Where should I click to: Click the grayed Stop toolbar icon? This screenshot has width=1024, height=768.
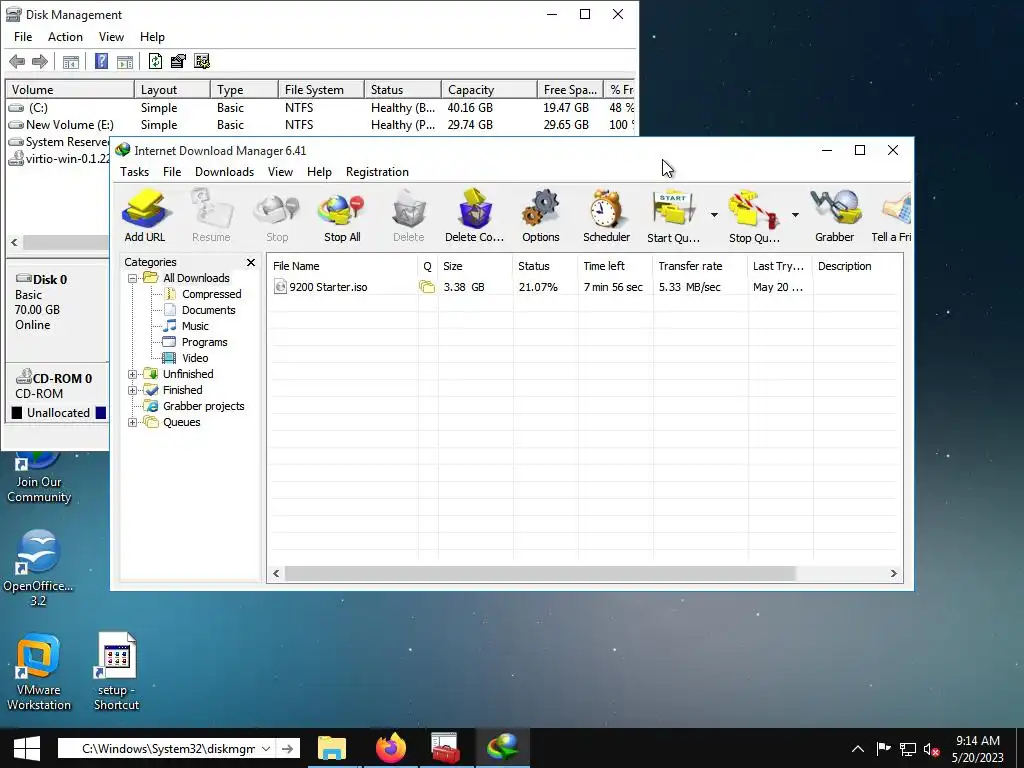[x=277, y=216]
